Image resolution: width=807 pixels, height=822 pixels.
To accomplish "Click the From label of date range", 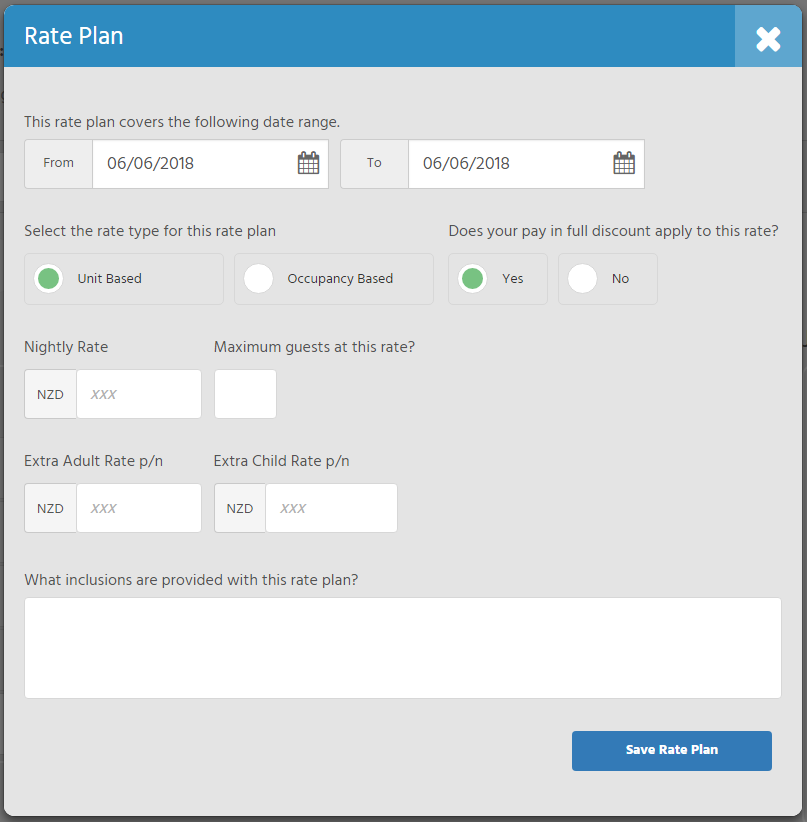I will pyautogui.click(x=58, y=164).
